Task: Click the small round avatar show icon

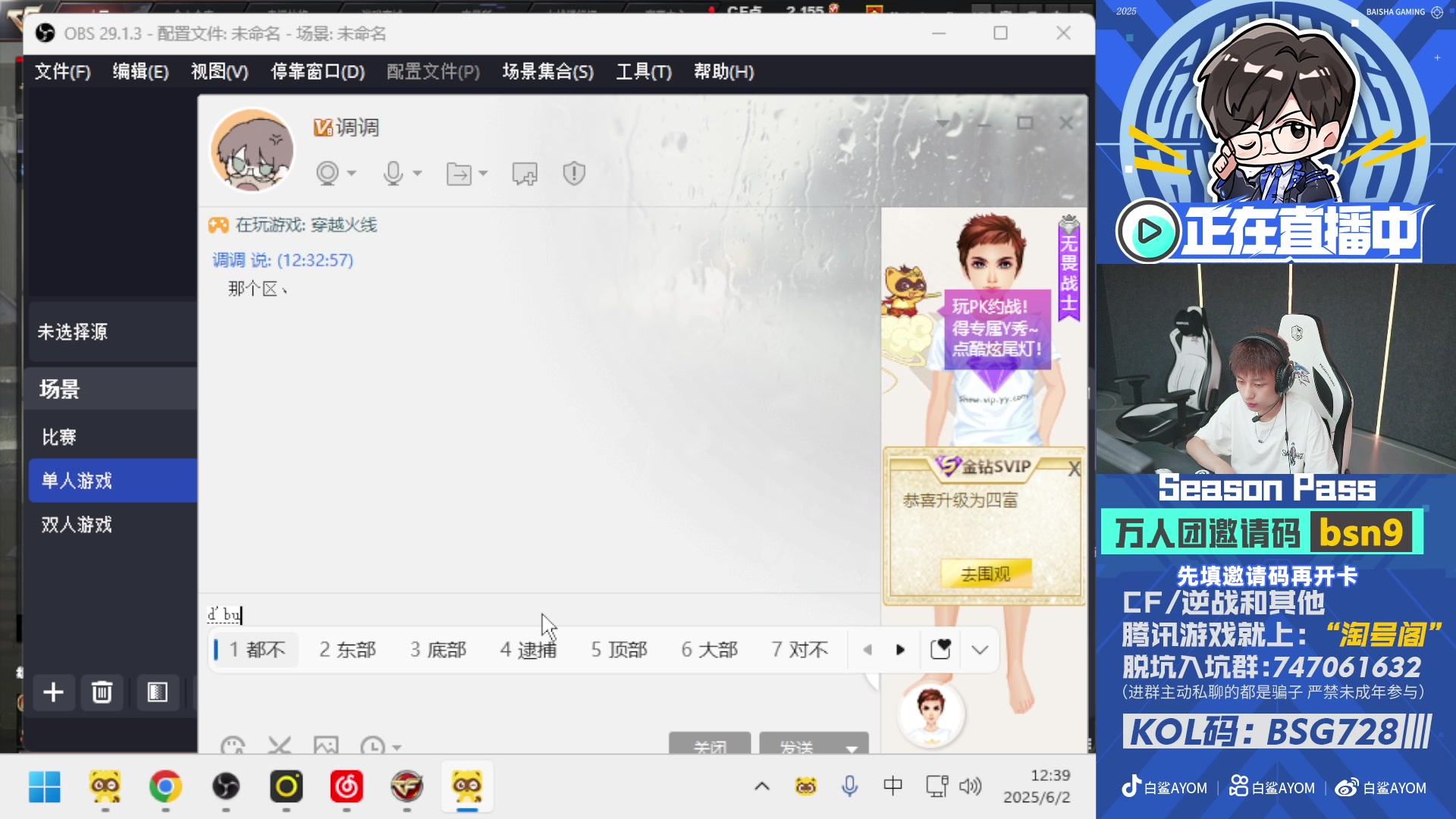Action: [x=930, y=714]
